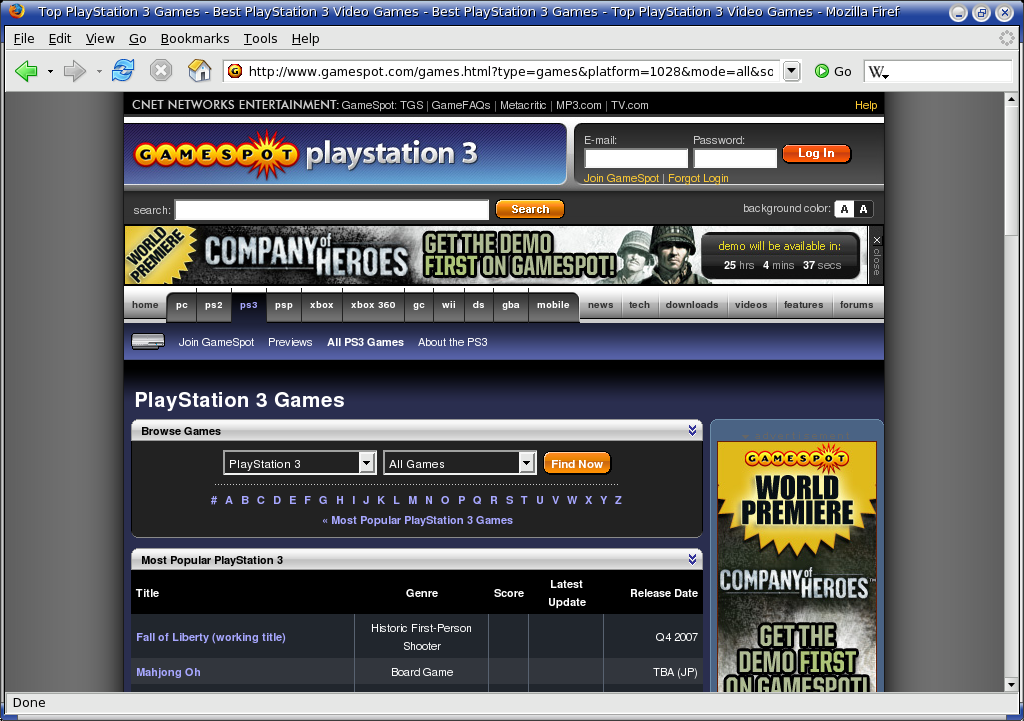Open the Fall of Liberty game link
Viewport: 1024px width, 721px height.
pos(211,637)
